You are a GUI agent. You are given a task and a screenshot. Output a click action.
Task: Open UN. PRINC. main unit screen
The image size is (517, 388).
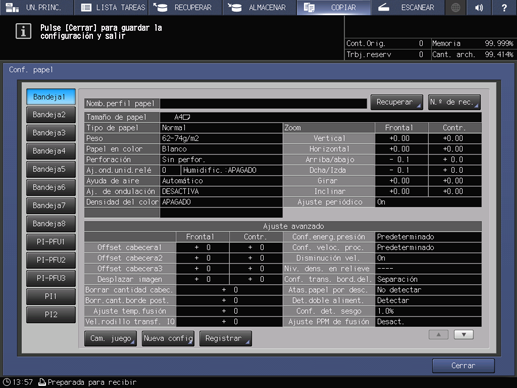(x=37, y=7)
